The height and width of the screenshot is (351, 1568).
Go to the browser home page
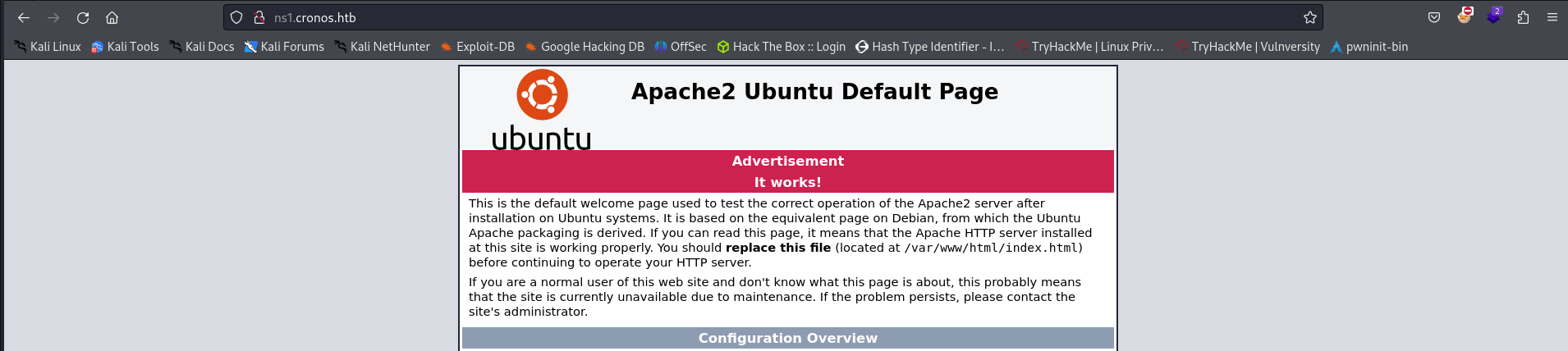point(112,17)
